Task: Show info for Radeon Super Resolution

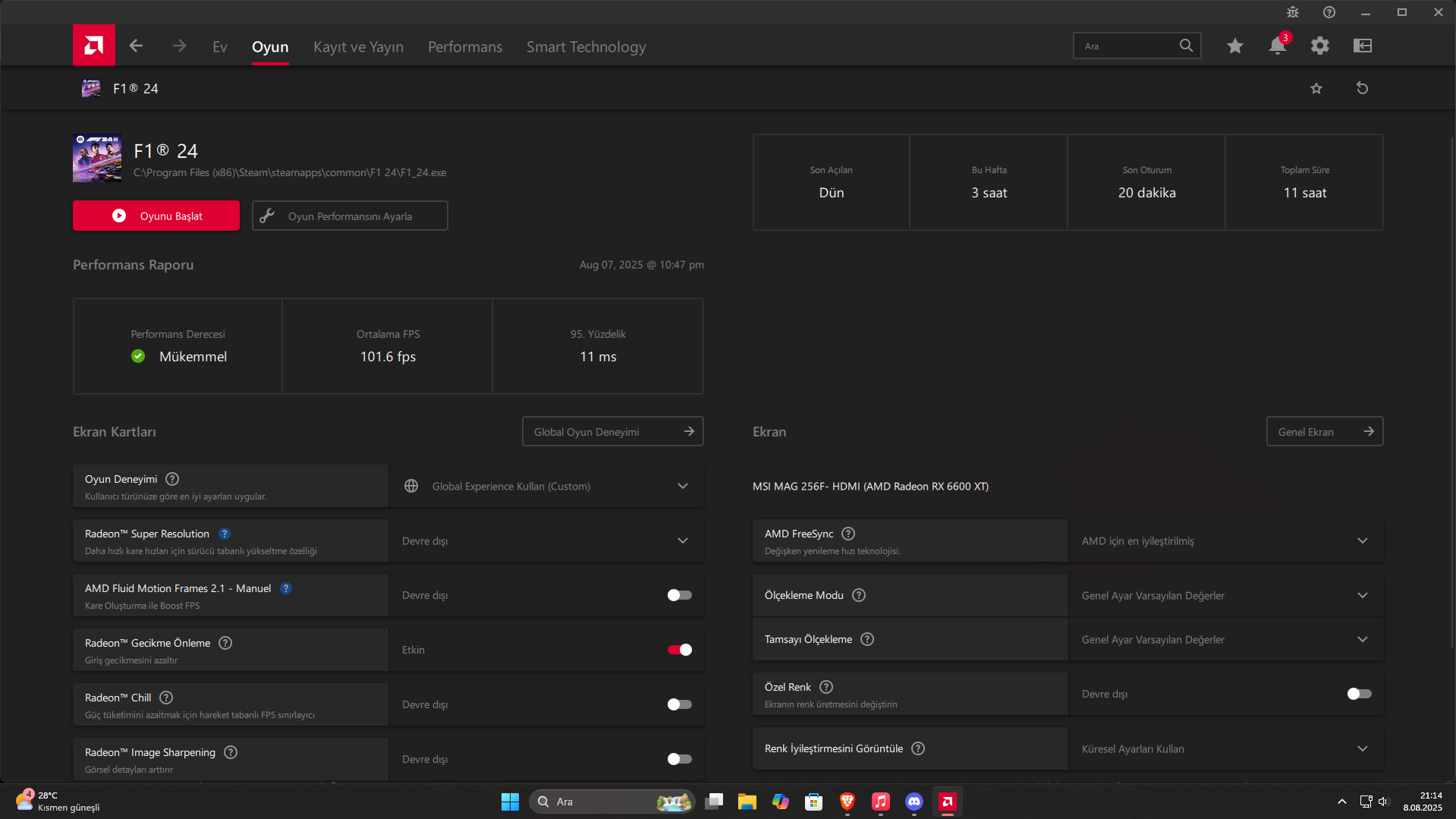Action: [x=225, y=534]
